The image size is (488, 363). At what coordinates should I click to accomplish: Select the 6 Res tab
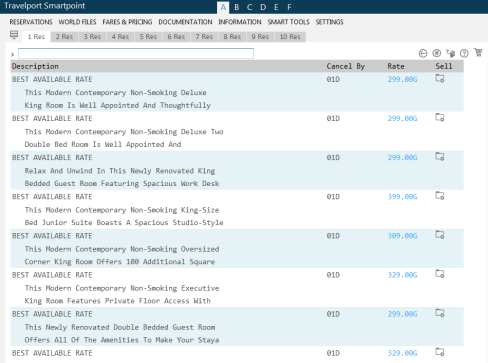[176, 37]
